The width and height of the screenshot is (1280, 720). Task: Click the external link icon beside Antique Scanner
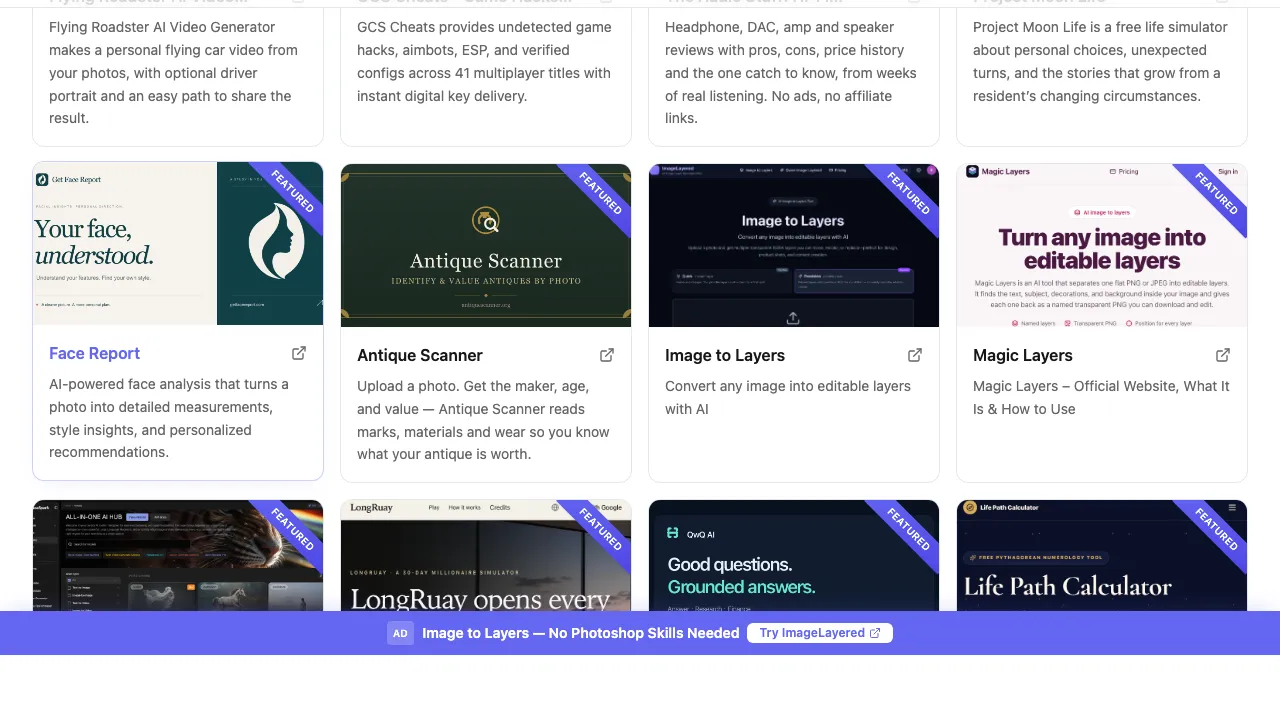coord(607,355)
